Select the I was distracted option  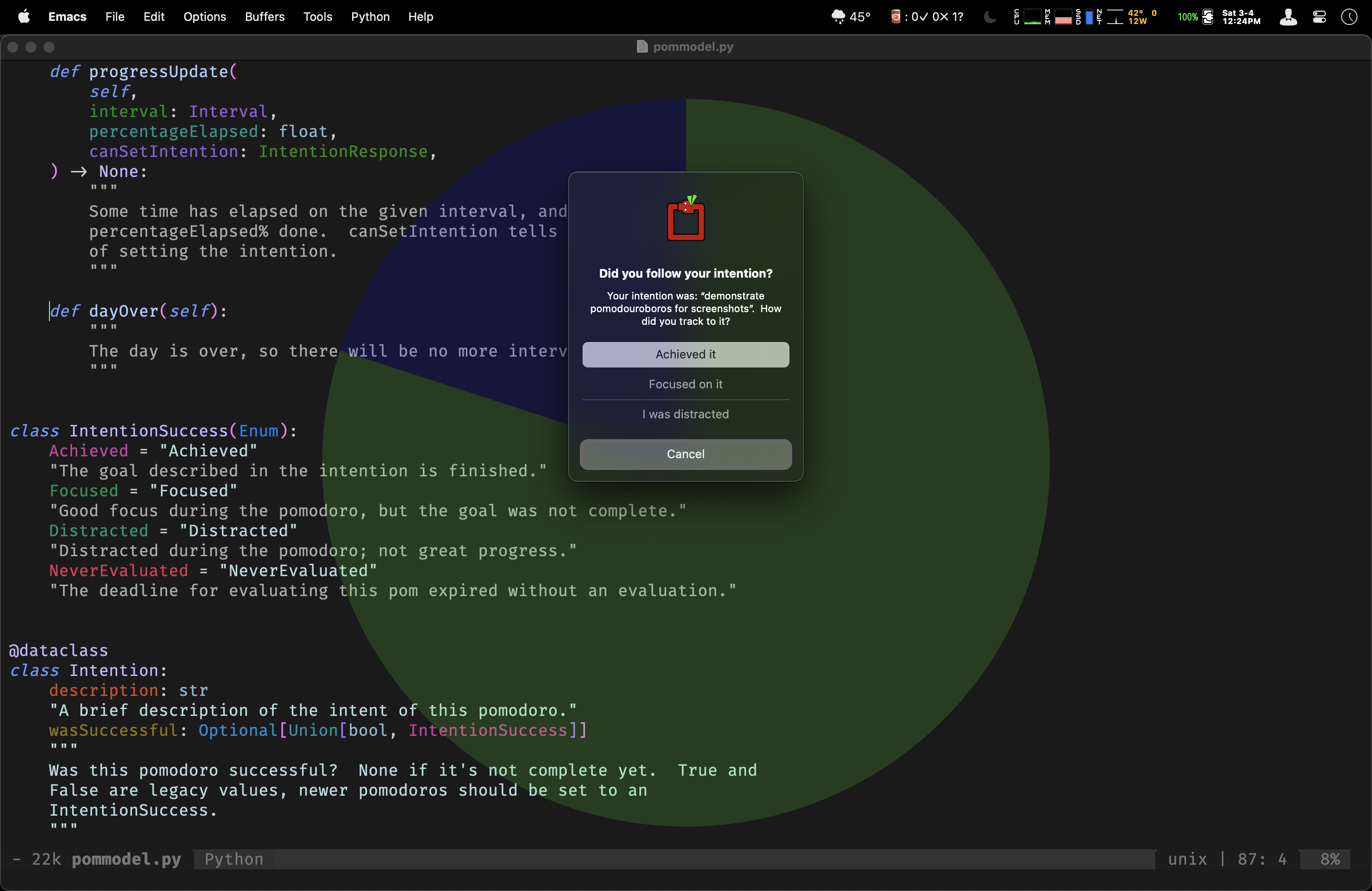(686, 414)
